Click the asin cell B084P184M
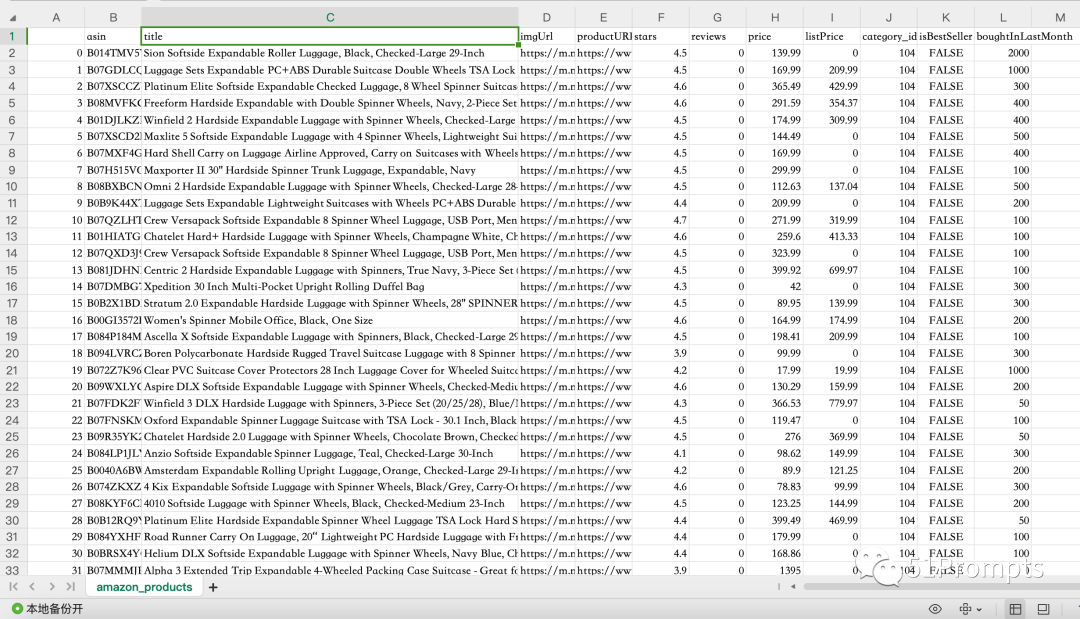This screenshot has width=1080, height=619. point(113,337)
